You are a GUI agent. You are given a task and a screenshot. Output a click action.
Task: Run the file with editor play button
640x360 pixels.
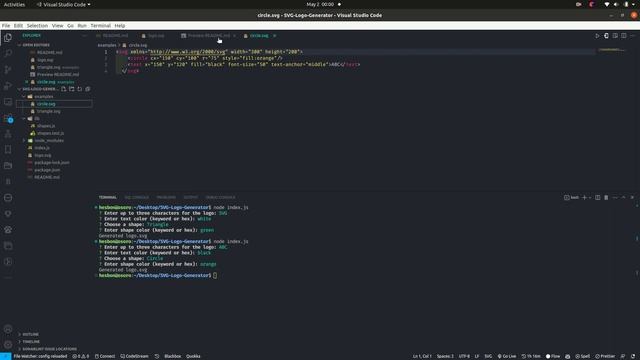coord(597,36)
